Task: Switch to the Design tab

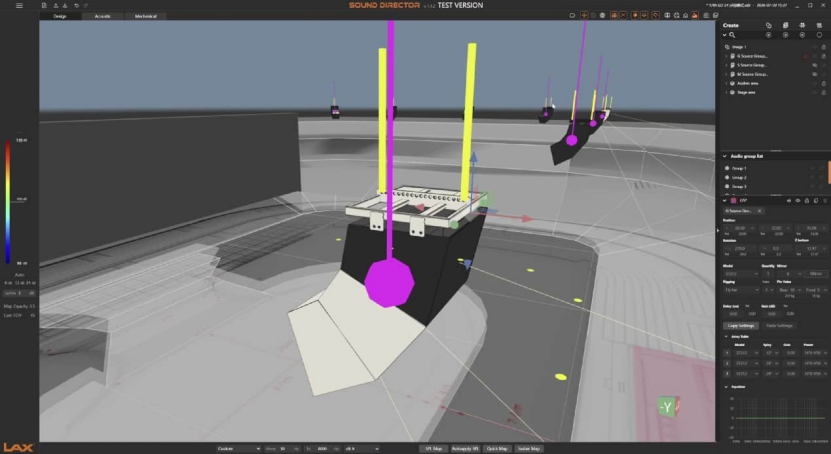Action: coord(60,16)
